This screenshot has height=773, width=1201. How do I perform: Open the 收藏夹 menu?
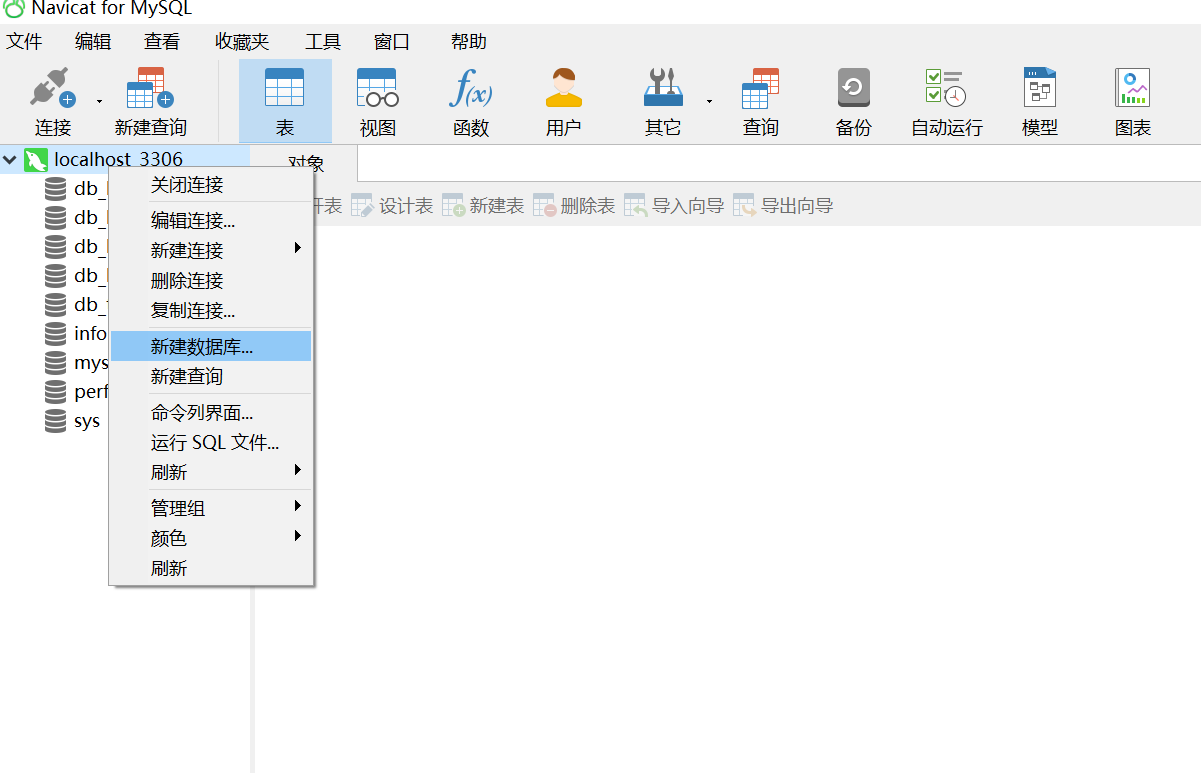pos(242,42)
